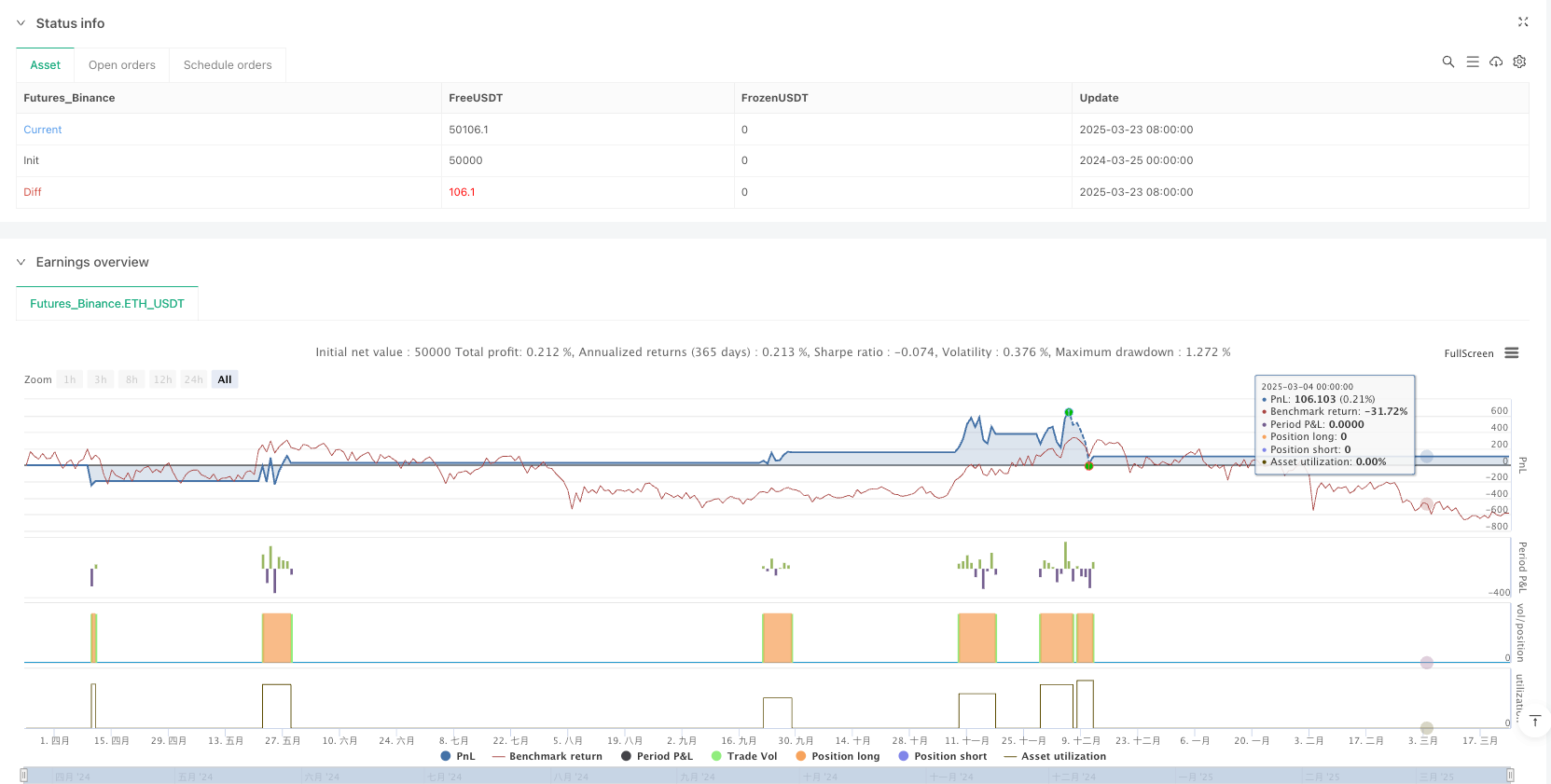Viewport: 1551px width, 784px height.
Task: Open the chart hamburger export menu
Action: point(1511,353)
